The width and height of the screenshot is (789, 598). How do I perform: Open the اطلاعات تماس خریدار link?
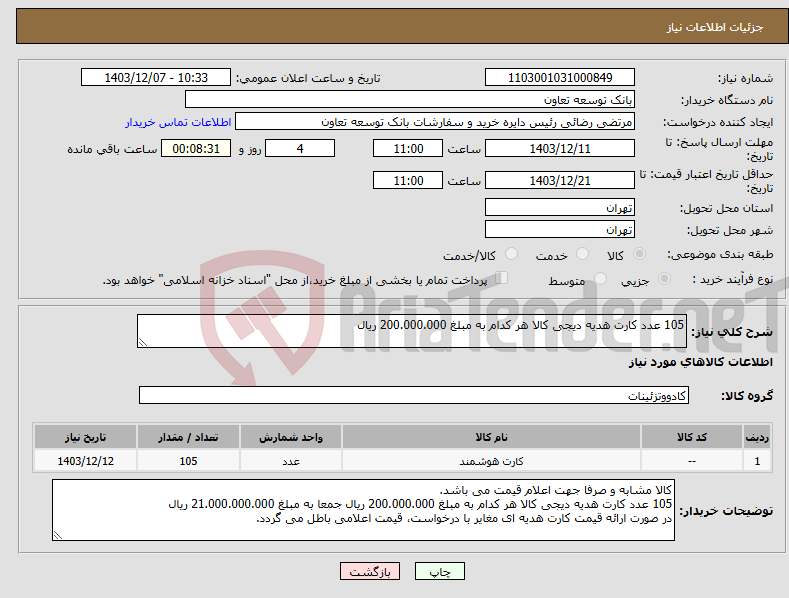coord(178,122)
